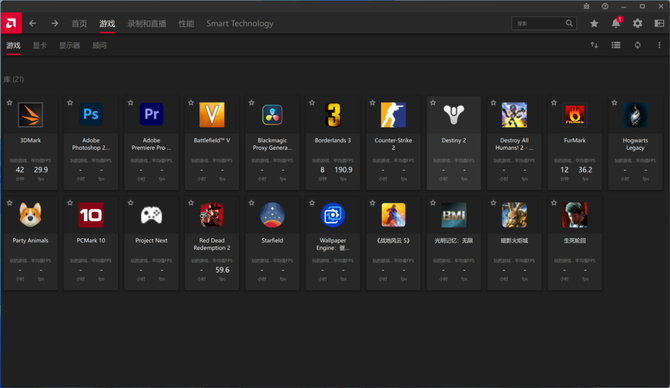Go back with the left arrow

(x=32, y=24)
